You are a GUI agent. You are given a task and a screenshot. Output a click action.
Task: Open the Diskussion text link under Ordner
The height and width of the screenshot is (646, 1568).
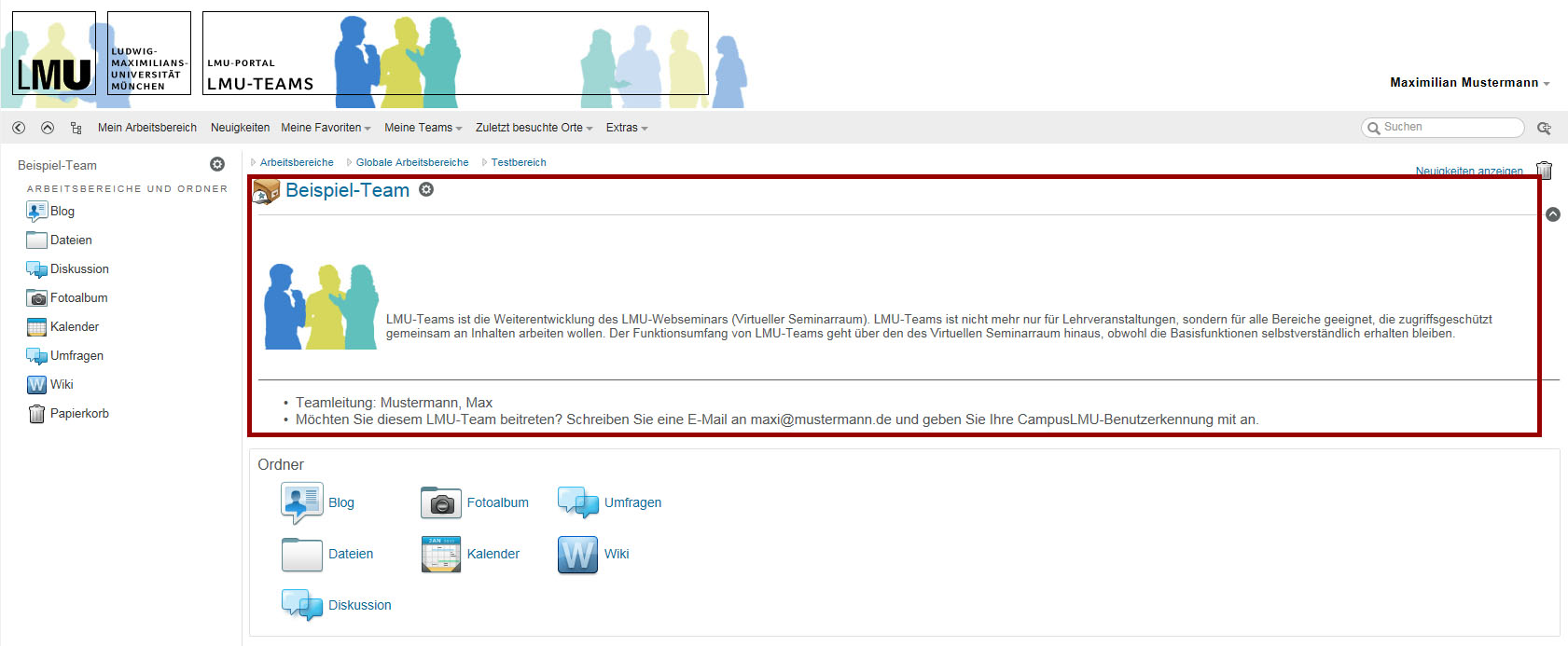coord(360,605)
